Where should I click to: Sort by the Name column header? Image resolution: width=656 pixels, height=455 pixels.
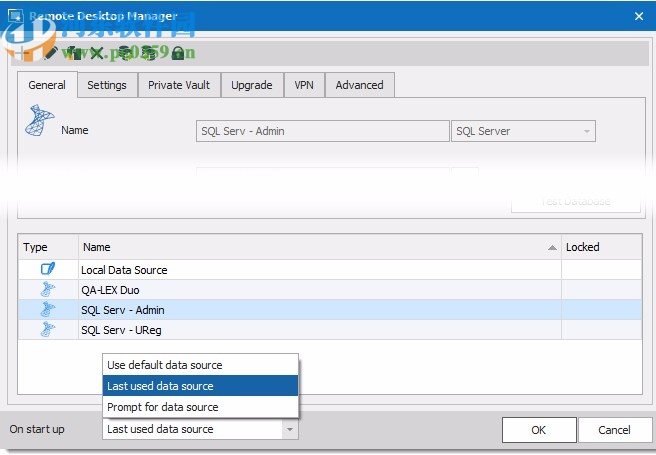320,247
